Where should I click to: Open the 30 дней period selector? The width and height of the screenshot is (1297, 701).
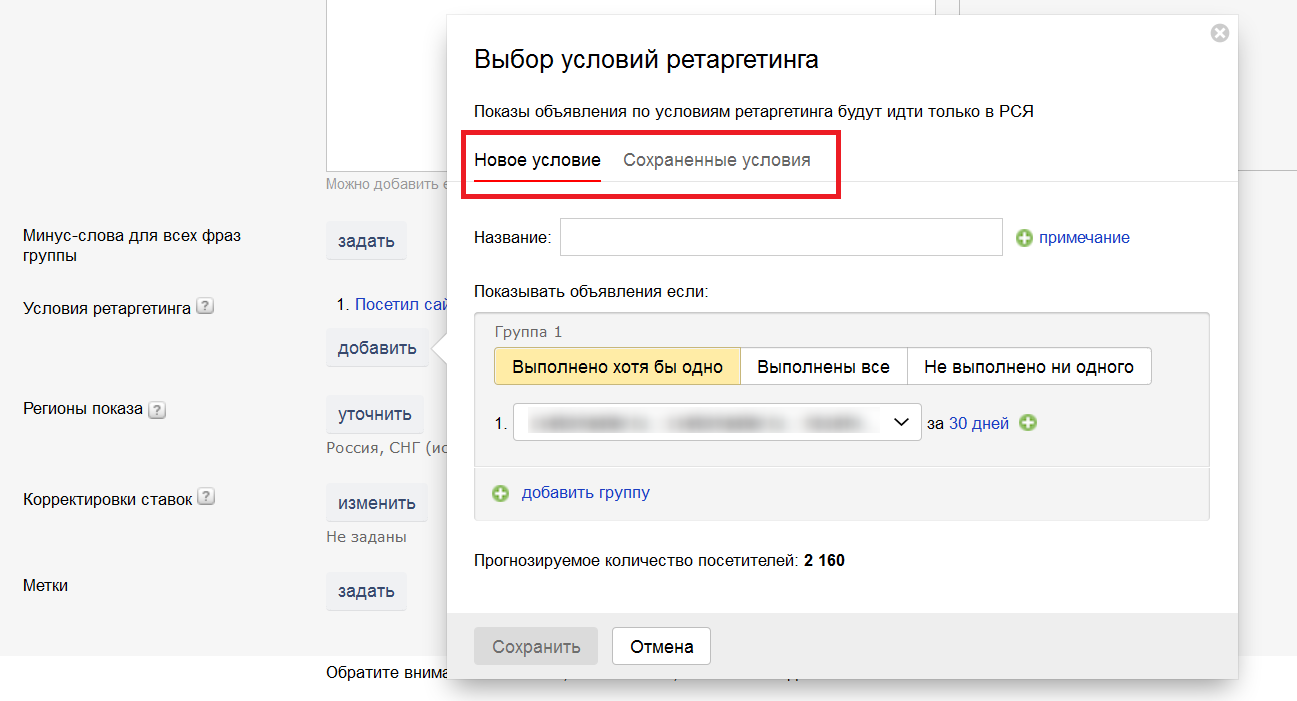[978, 423]
